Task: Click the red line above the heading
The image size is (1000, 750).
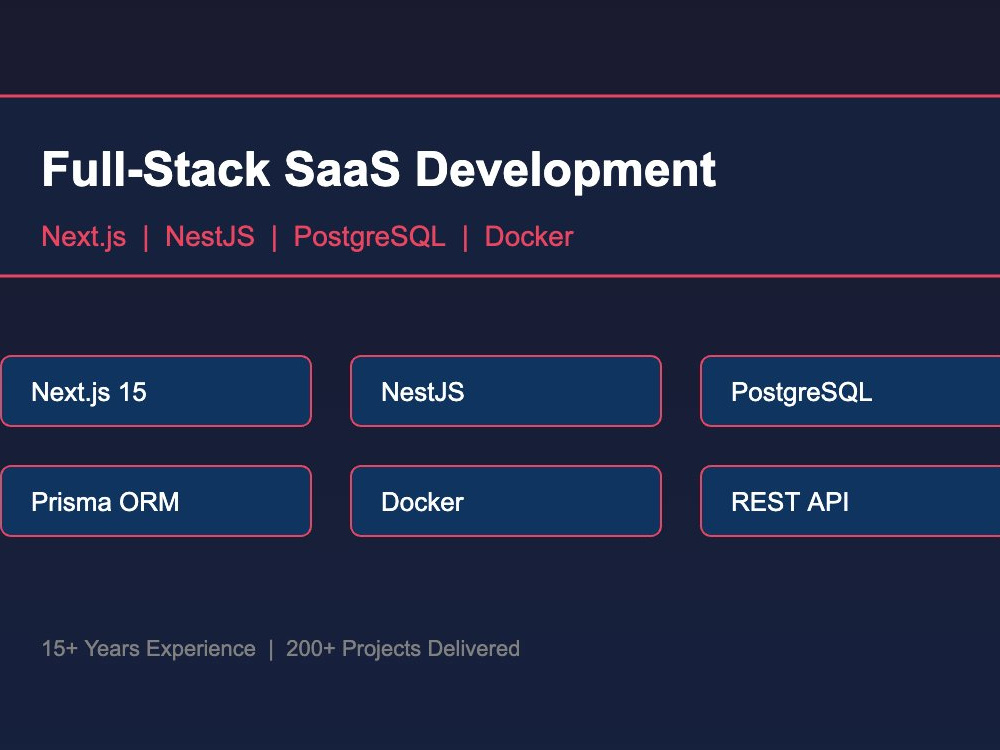Action: [500, 96]
